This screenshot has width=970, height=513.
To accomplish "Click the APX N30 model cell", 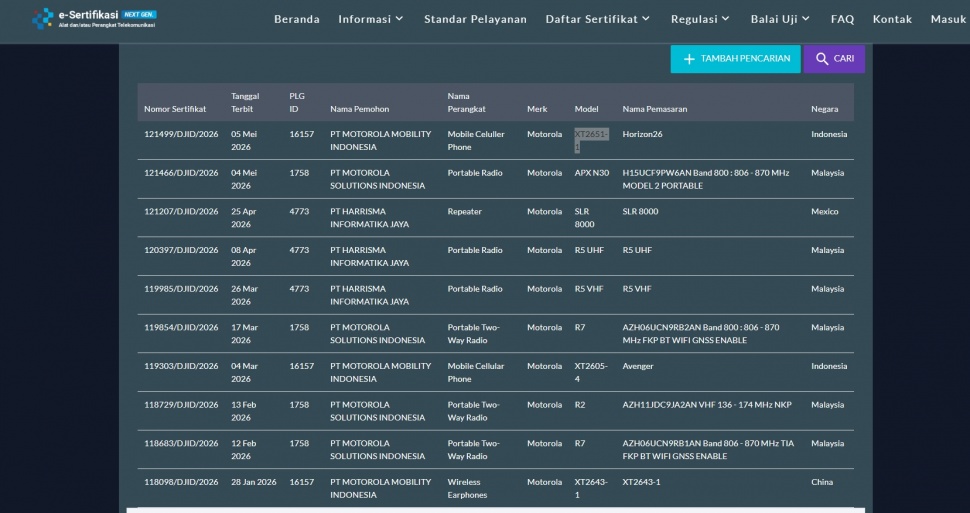I will [x=591, y=173].
